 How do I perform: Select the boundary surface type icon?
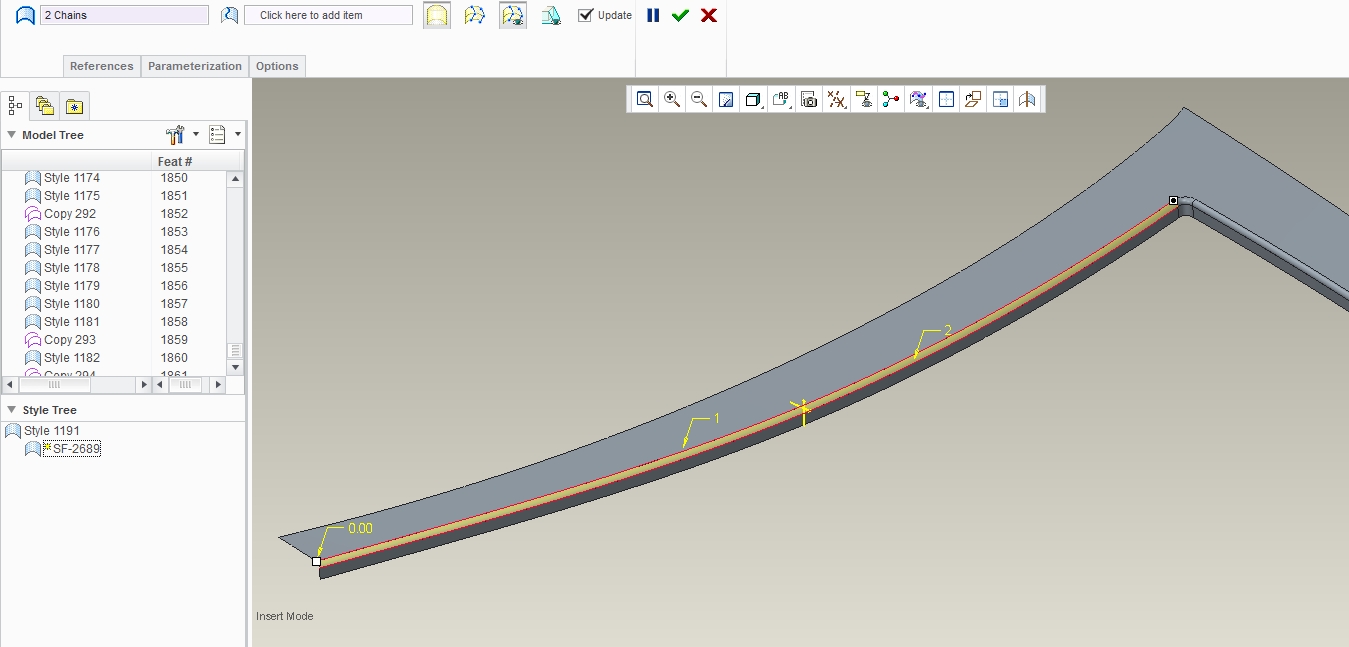437,15
